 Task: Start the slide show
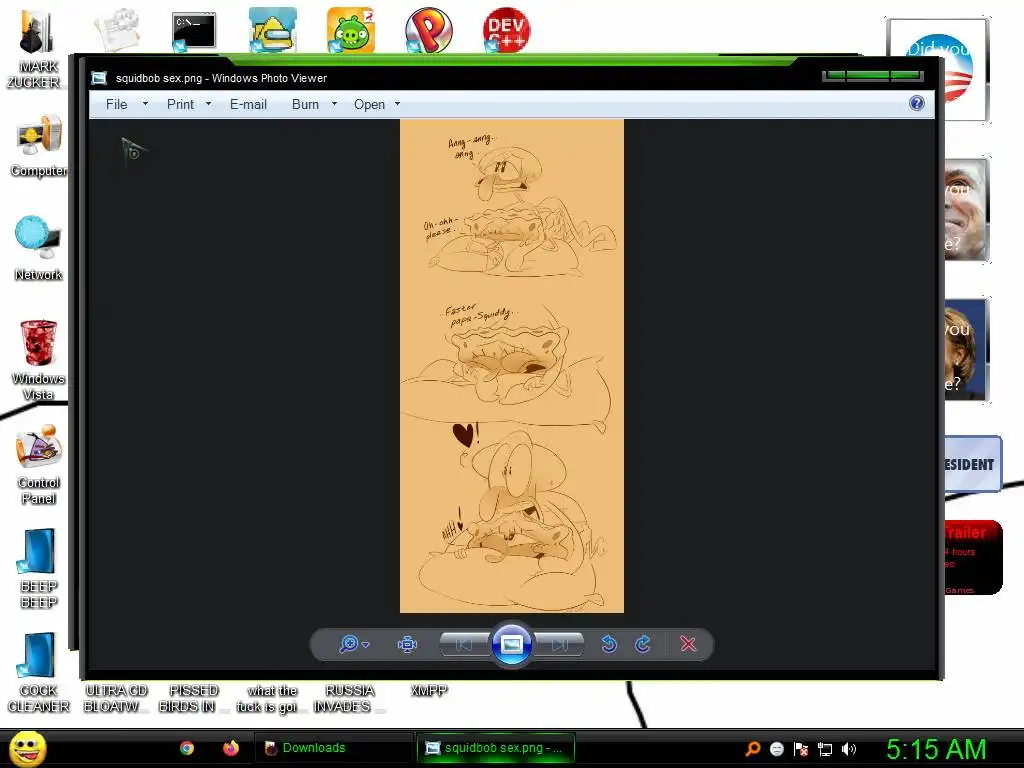[511, 644]
